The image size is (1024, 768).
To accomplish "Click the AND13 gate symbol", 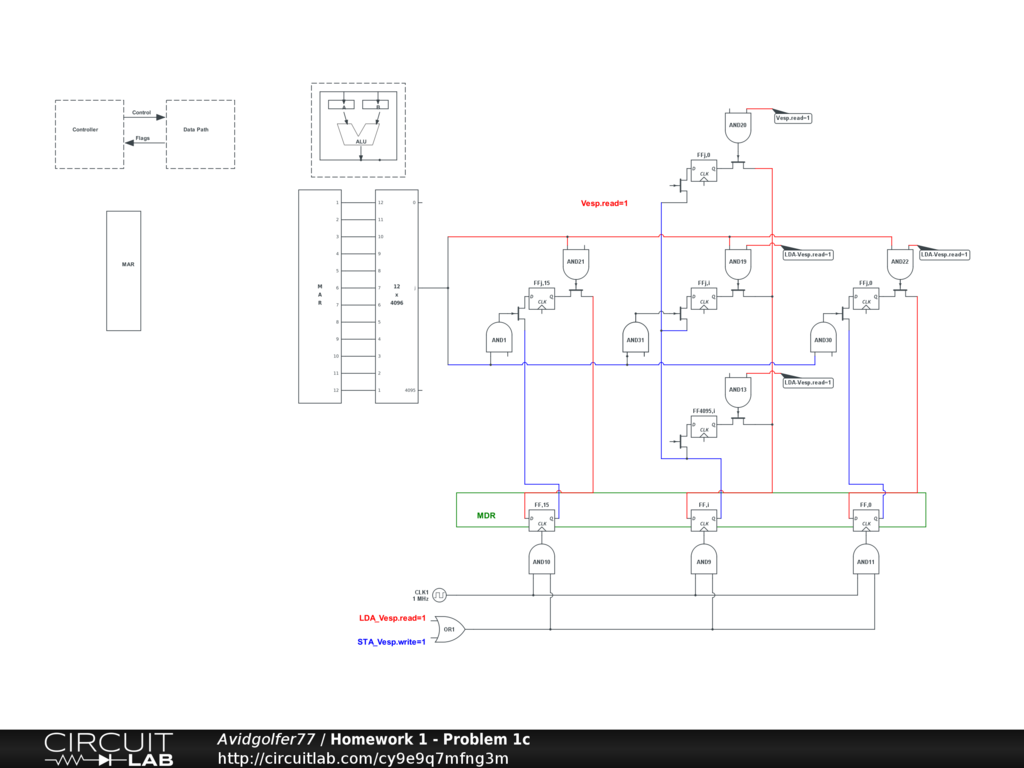I will click(x=738, y=391).
